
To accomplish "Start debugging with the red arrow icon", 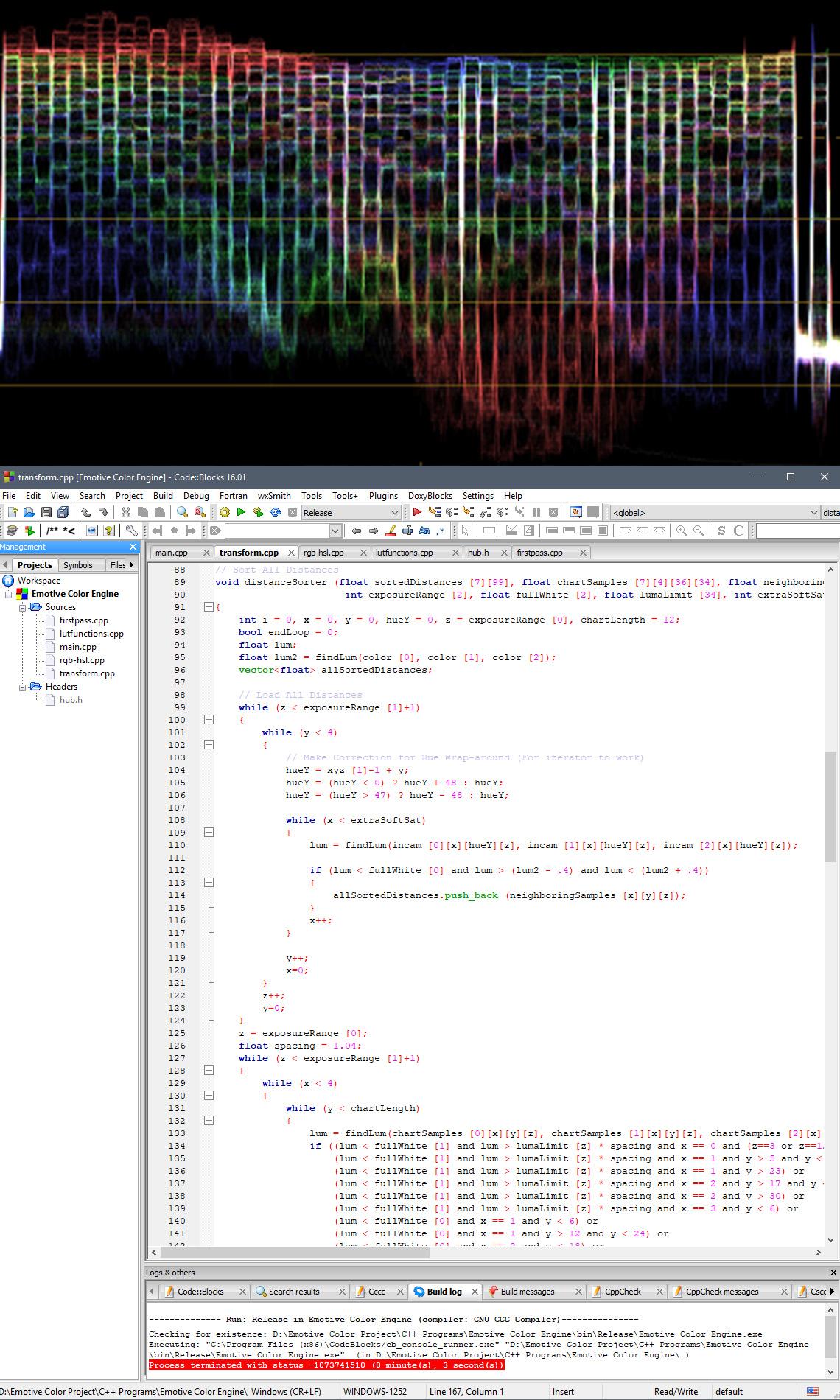I will click(x=417, y=512).
